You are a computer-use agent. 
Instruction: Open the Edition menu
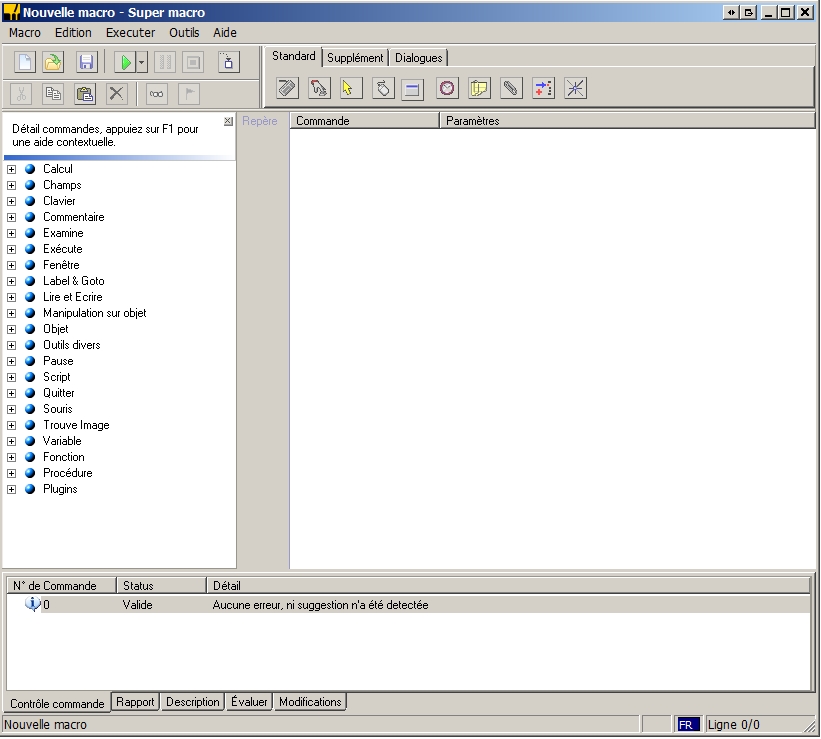tap(73, 32)
